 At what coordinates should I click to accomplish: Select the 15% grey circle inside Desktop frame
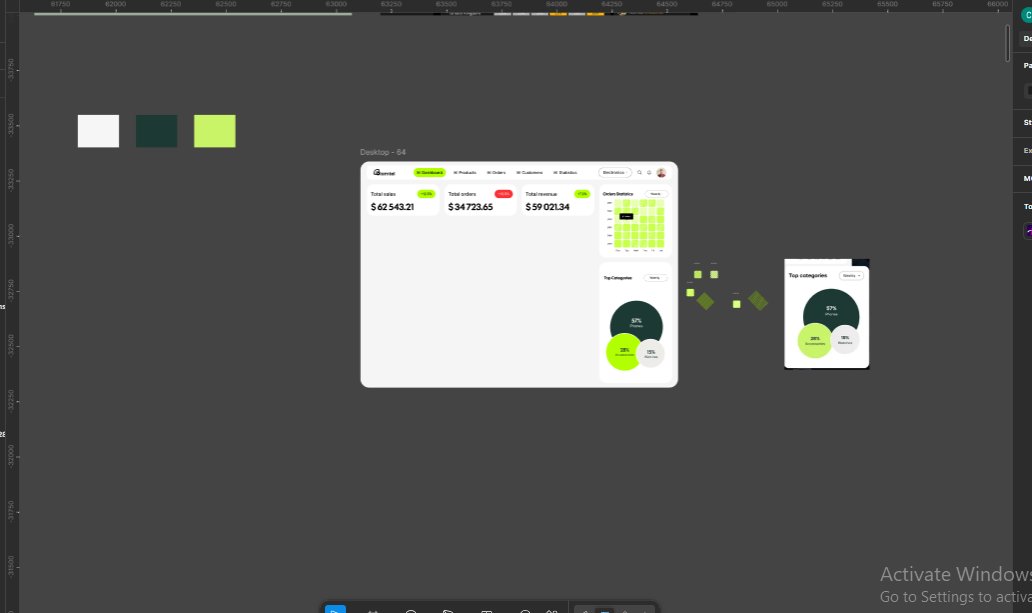(x=651, y=354)
